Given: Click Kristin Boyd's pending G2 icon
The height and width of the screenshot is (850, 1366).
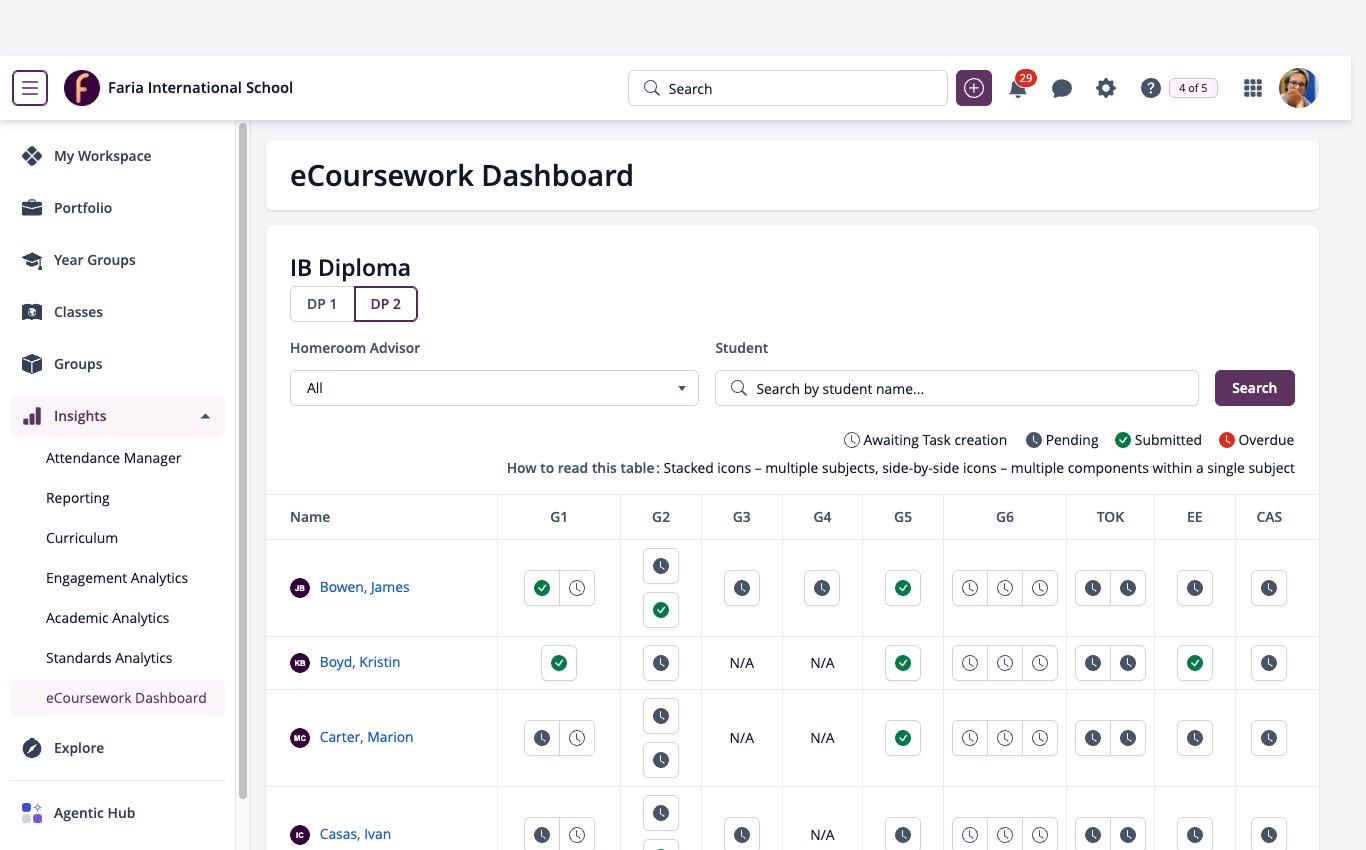Looking at the screenshot, I should point(661,663).
